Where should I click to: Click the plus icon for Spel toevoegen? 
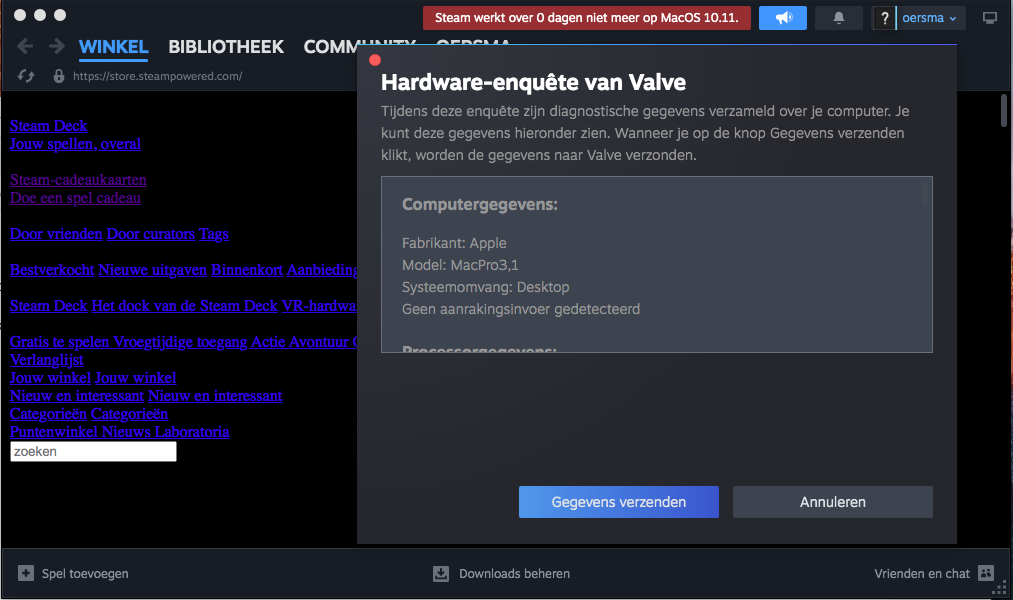(x=26, y=573)
